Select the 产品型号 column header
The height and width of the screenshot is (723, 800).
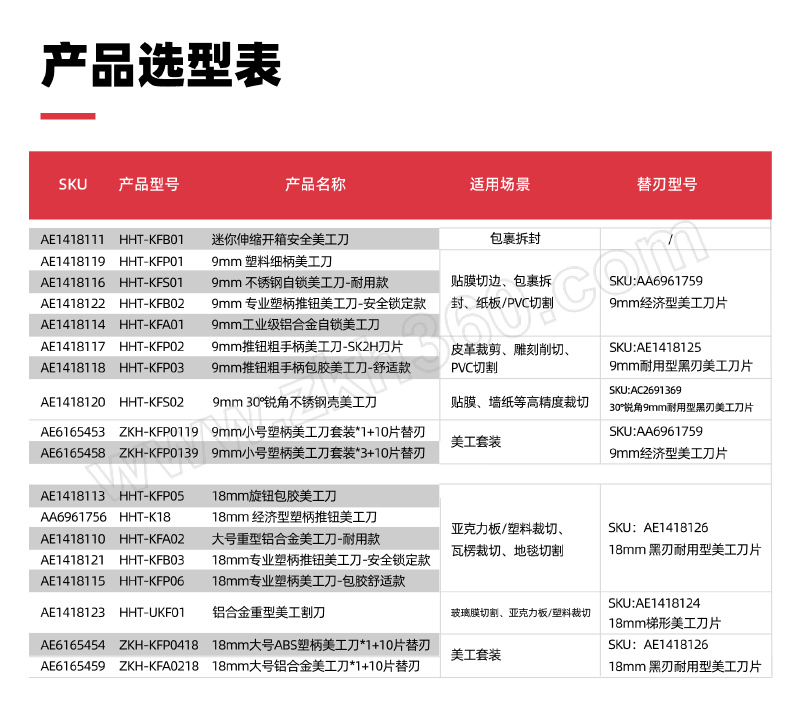(x=149, y=184)
